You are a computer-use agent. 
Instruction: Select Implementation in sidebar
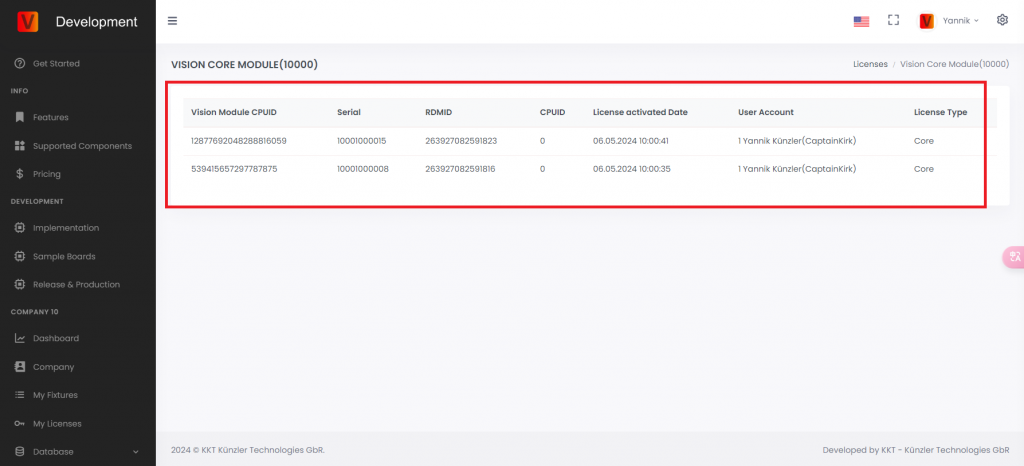pos(66,228)
